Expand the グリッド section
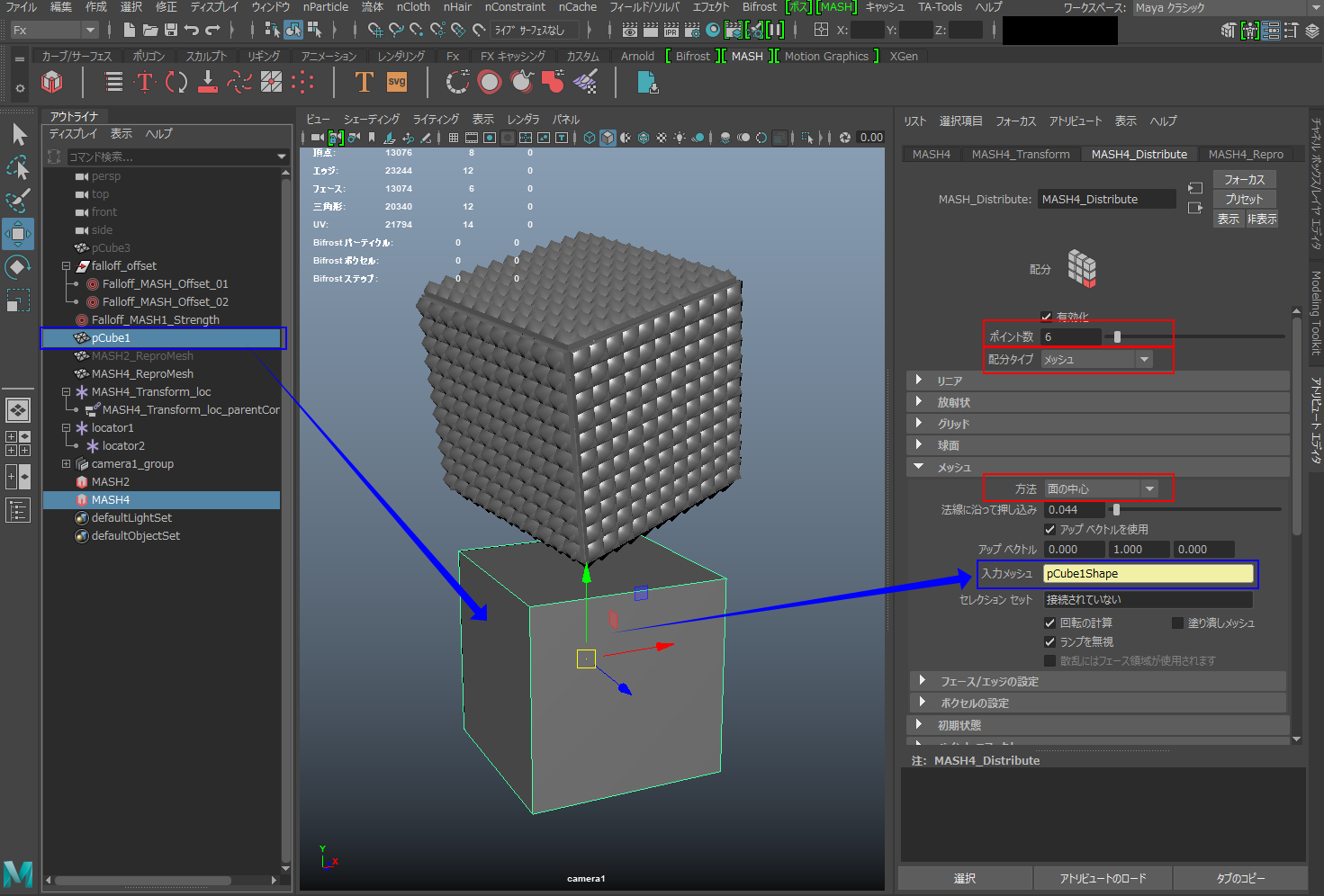This screenshot has height=896, width=1324. click(1098, 424)
